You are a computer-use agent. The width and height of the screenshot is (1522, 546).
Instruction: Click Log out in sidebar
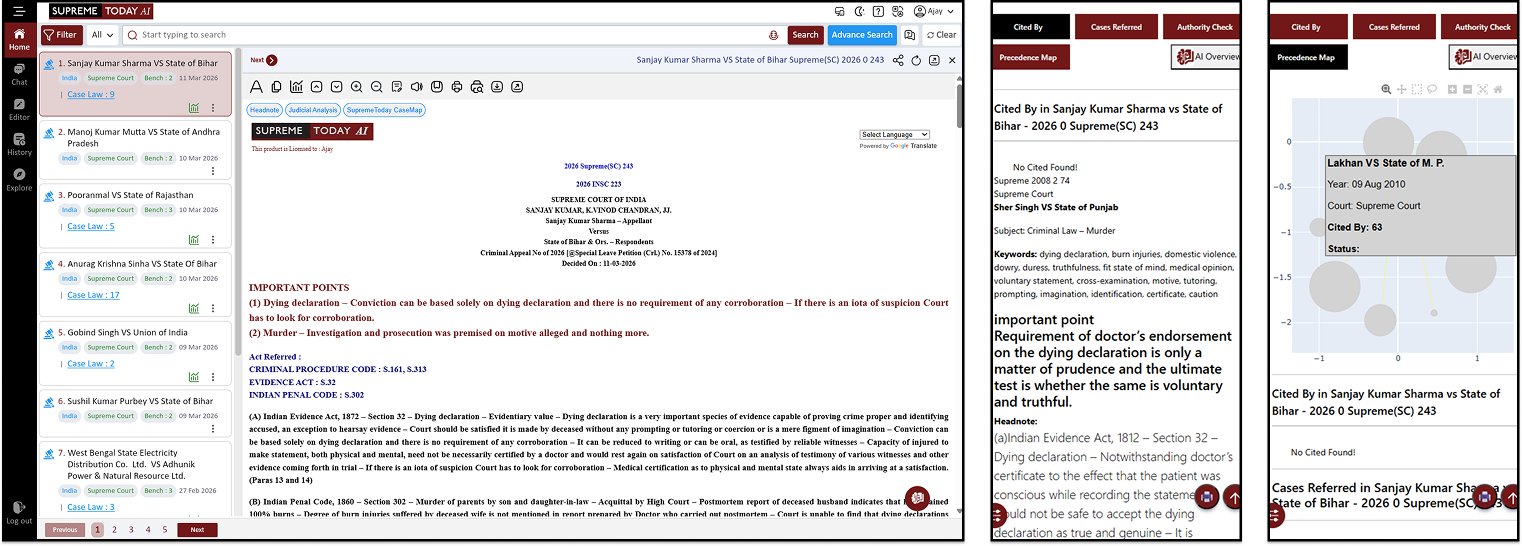19,513
